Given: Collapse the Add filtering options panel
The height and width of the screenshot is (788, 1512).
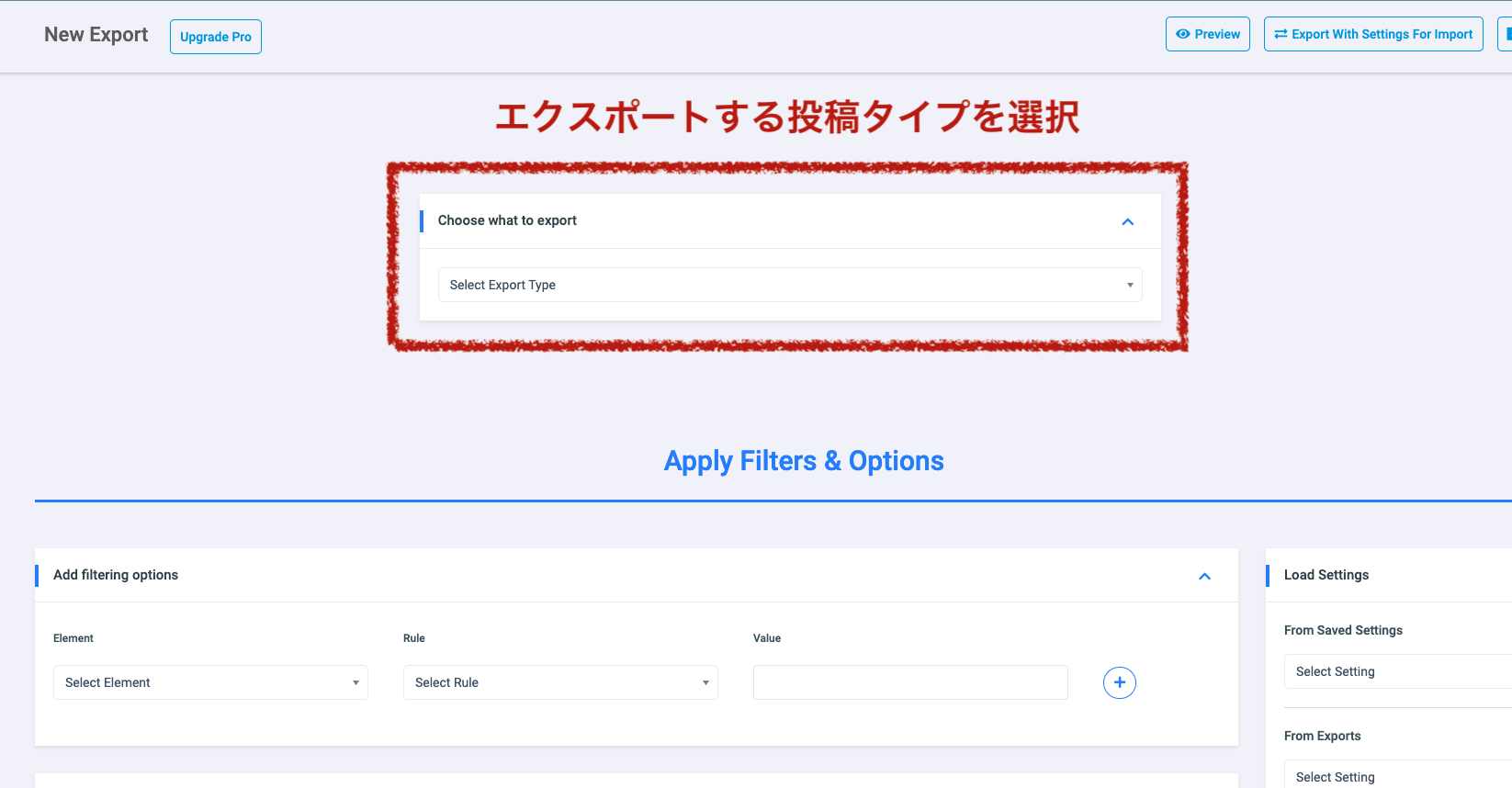Looking at the screenshot, I should [x=1204, y=576].
